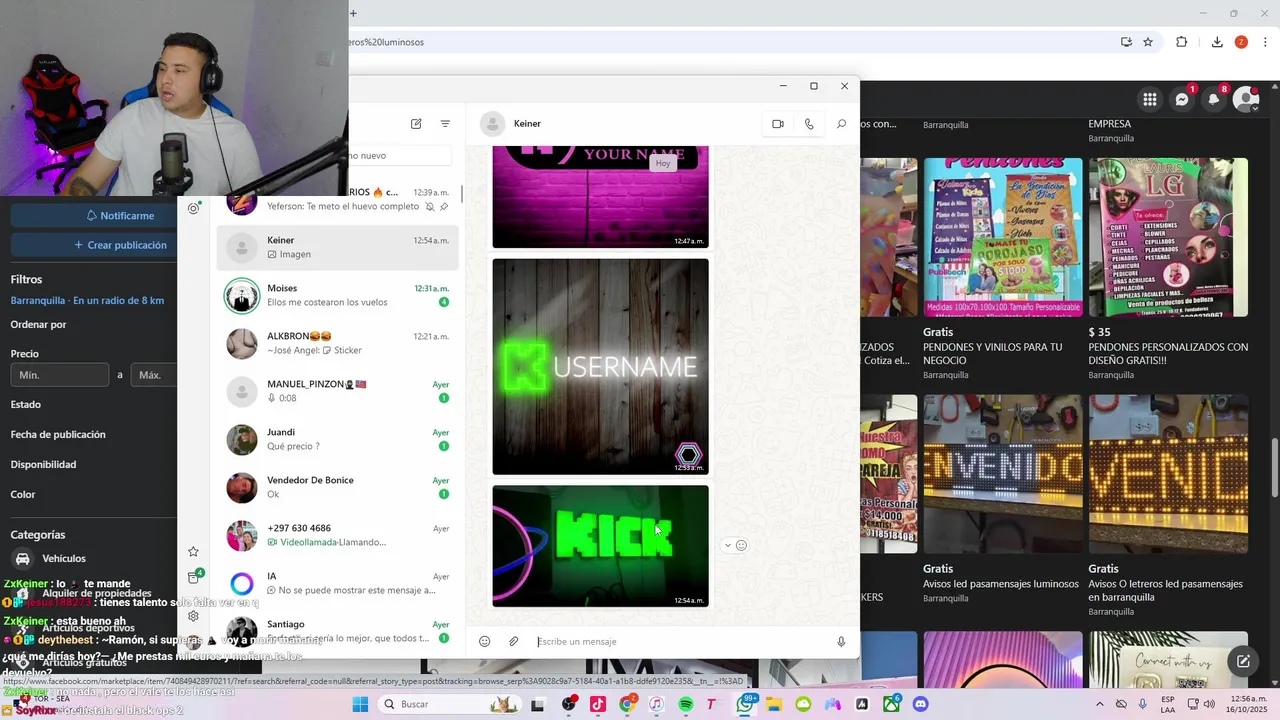Open IA chat
1280x720 pixels.
(x=338, y=583)
